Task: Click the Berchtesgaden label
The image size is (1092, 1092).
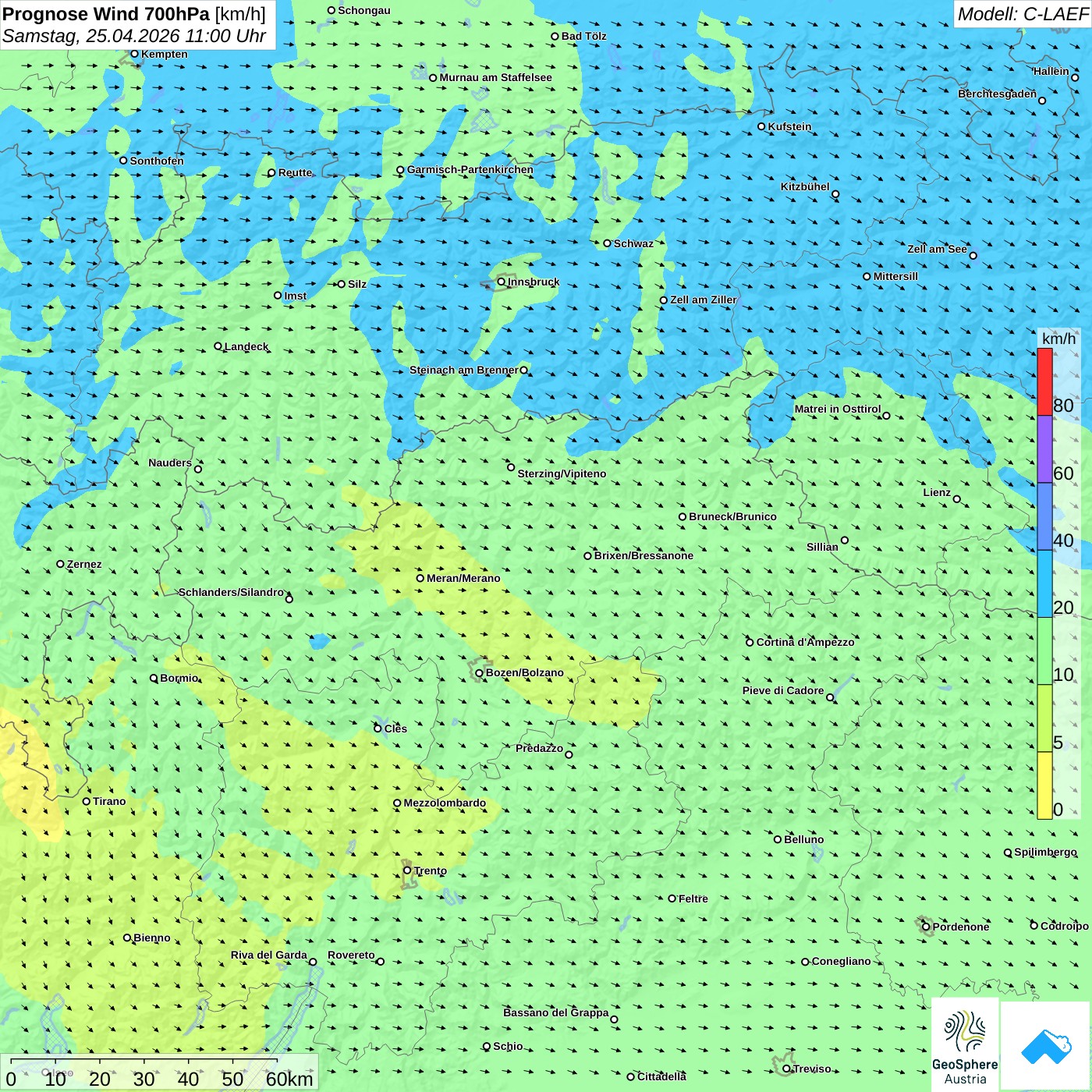Action: click(x=998, y=94)
